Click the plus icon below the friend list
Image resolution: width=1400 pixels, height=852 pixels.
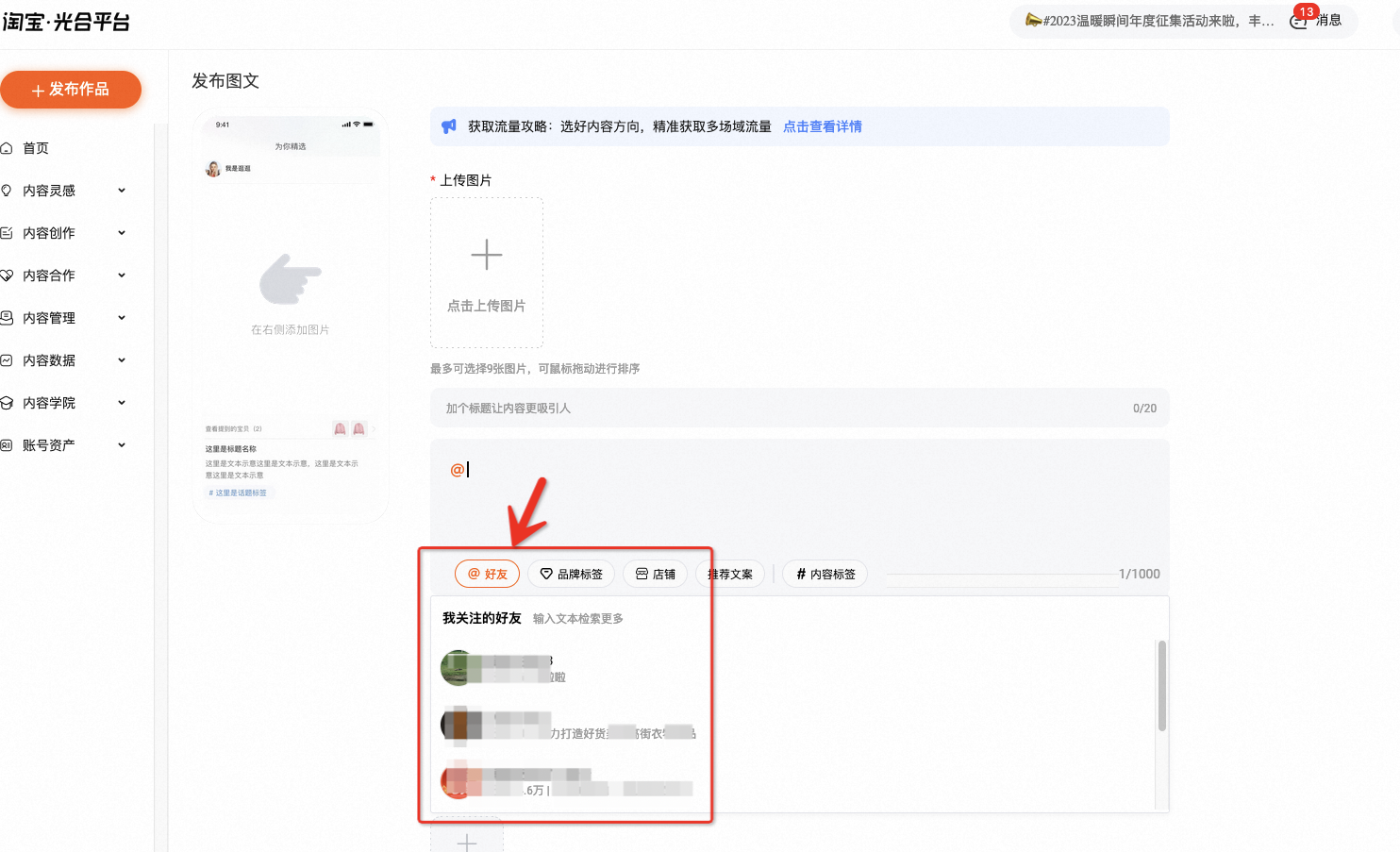(x=467, y=842)
